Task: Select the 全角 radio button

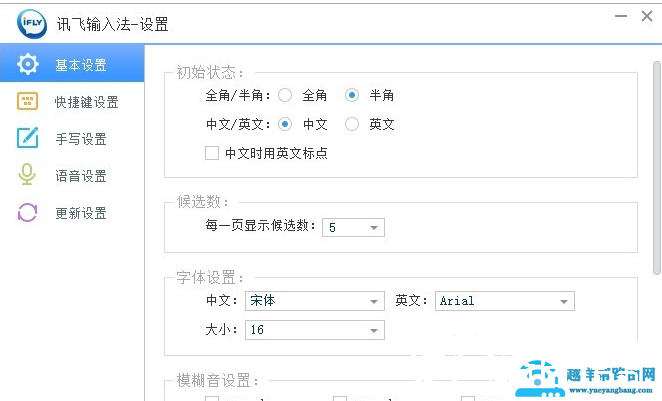Action: [285, 95]
